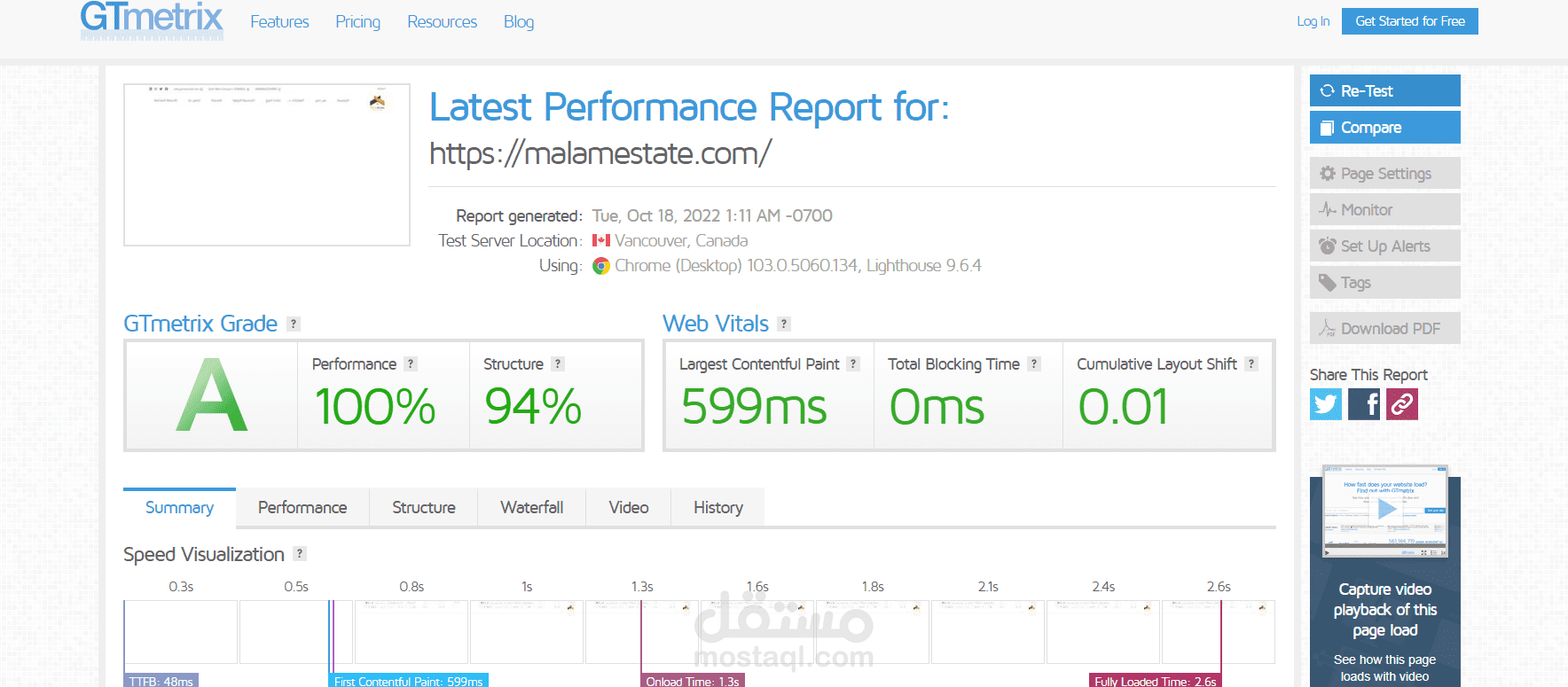The image size is (1568, 687).
Task: Share report via Twitter icon
Action: pyautogui.click(x=1326, y=404)
